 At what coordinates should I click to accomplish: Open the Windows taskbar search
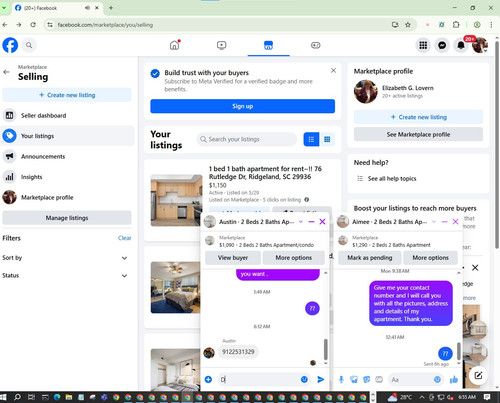click(17, 397)
